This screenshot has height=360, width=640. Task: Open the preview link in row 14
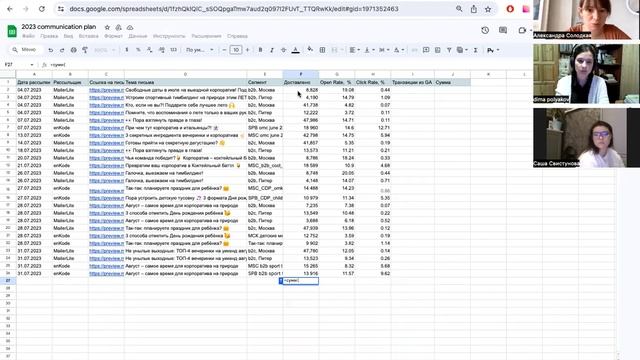[106, 180]
